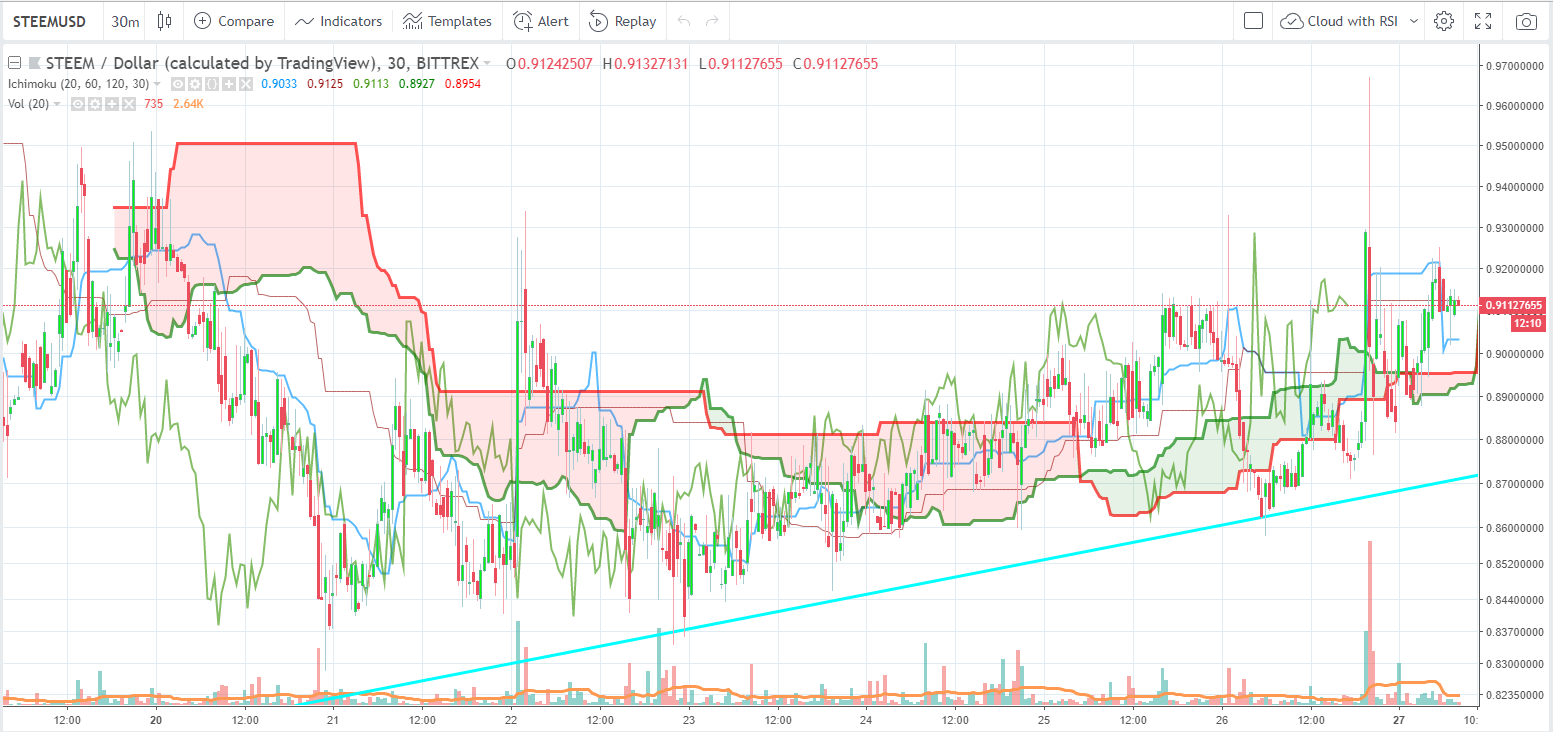This screenshot has height=732, width=1553.
Task: Hide the Ichimoku indicator with its eye icon
Action: click(177, 84)
